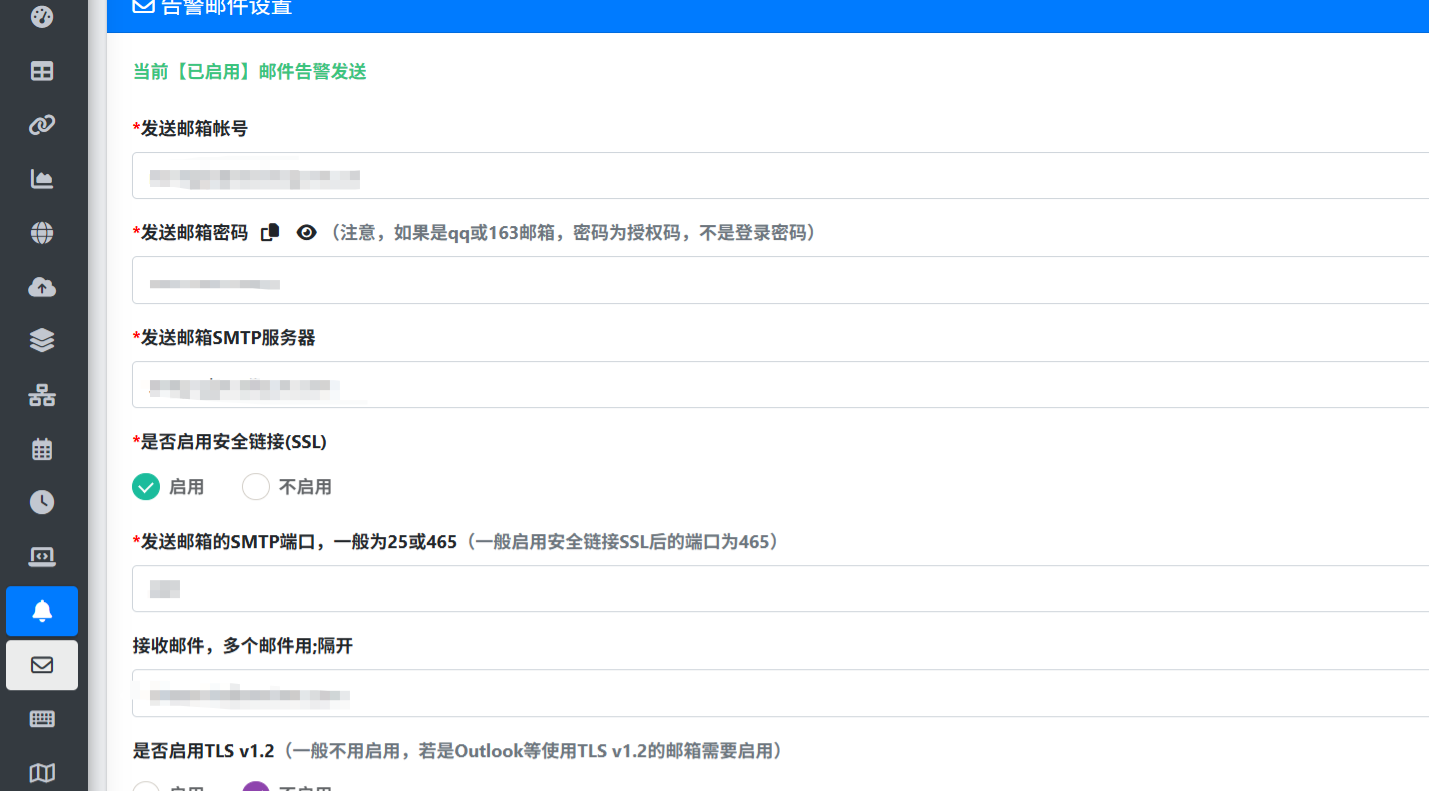Click the 当前【已启用】邮件告警发送 status text
This screenshot has height=791, width=1429.
pos(250,72)
